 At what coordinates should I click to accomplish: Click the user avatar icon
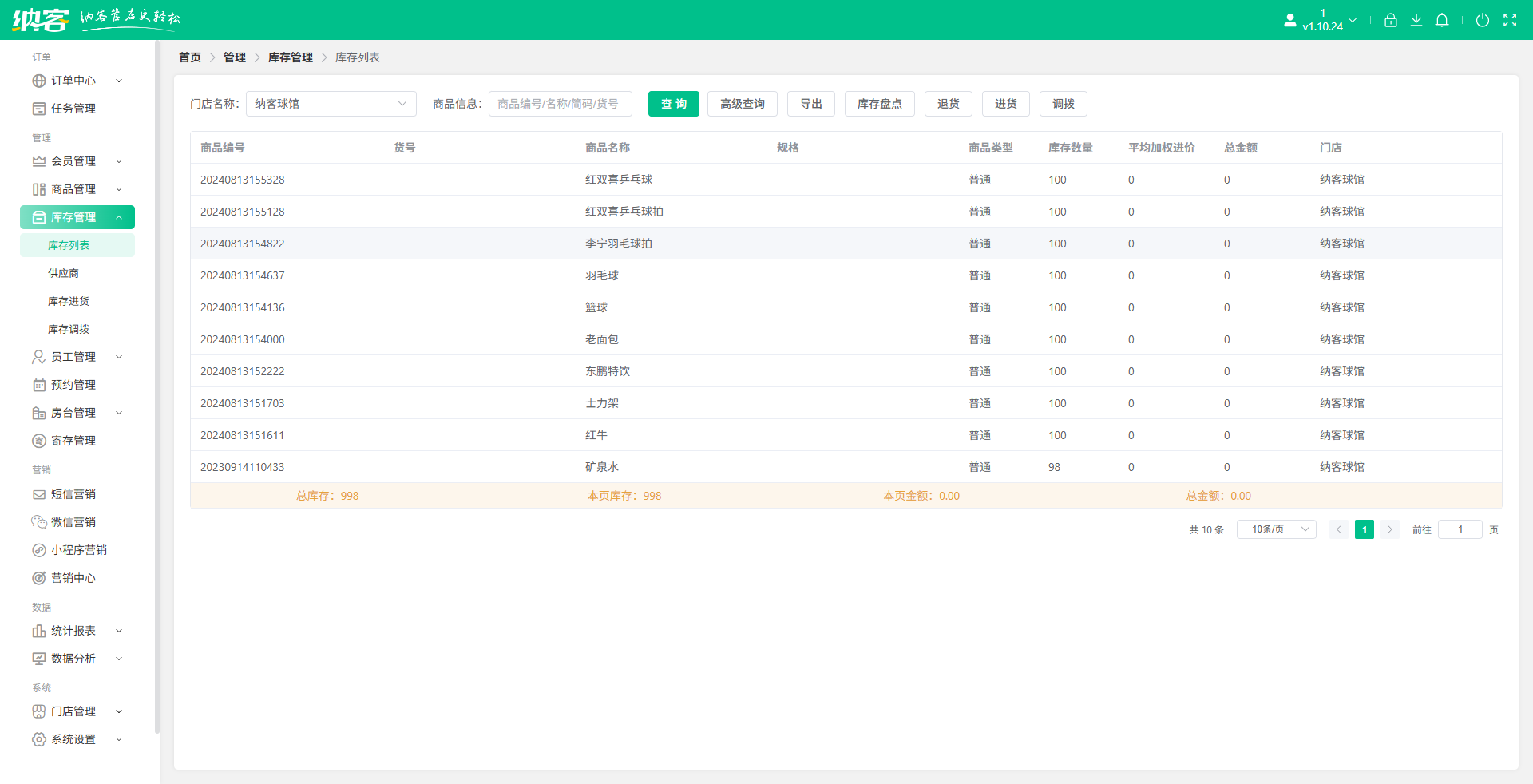click(1289, 20)
